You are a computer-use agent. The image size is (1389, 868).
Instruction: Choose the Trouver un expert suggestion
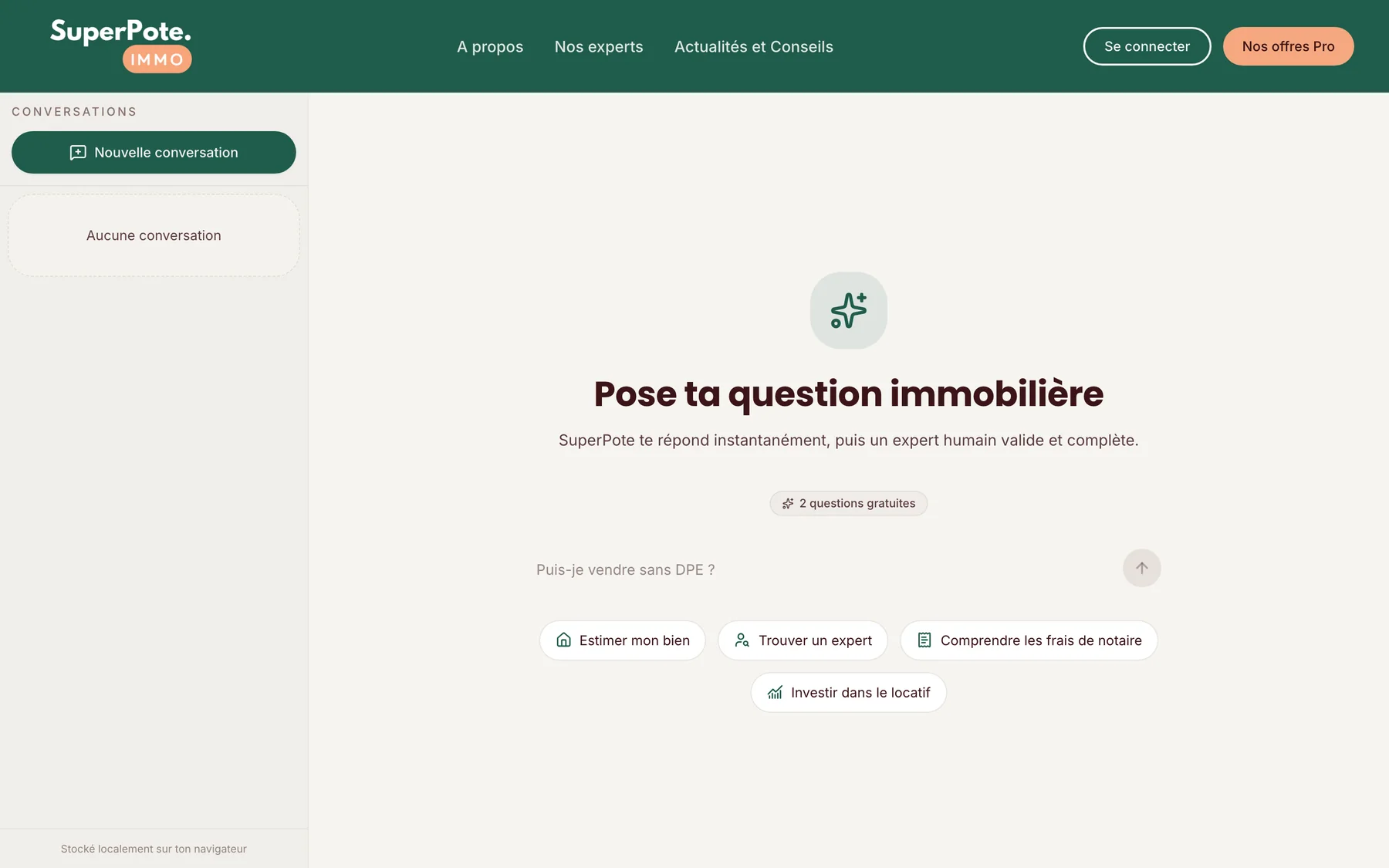click(803, 640)
